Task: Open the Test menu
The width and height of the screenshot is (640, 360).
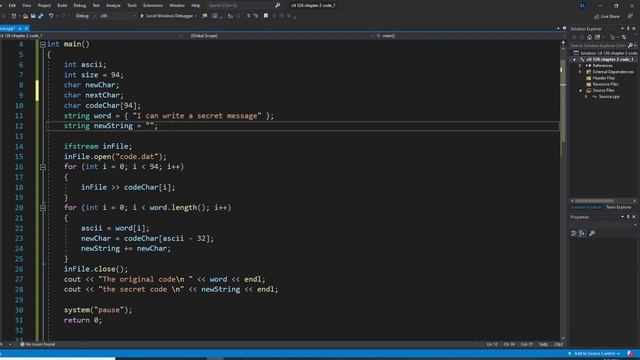Action: 96,5
